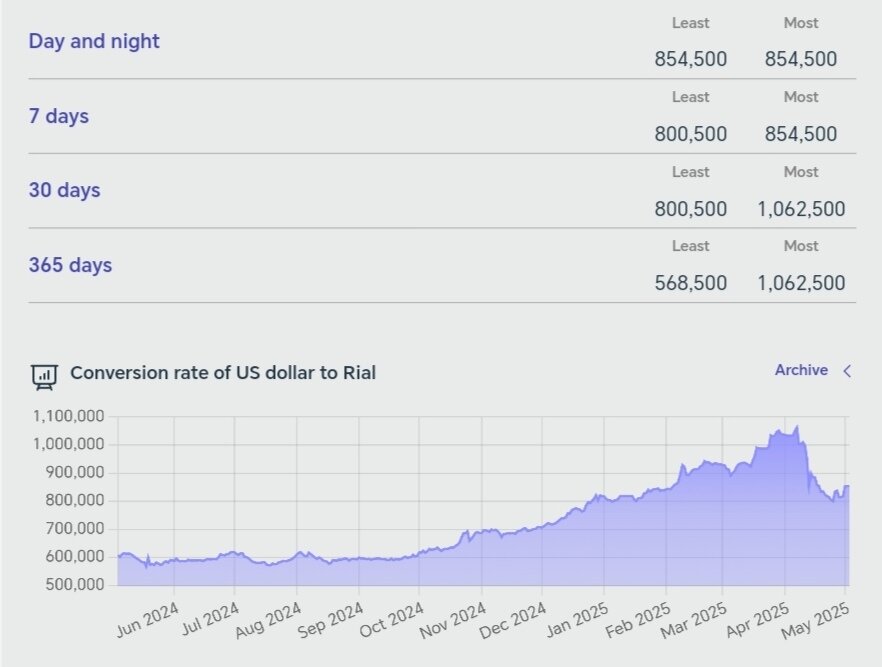
Task: Click the Day and night most value 854,500
Action: 801,59
